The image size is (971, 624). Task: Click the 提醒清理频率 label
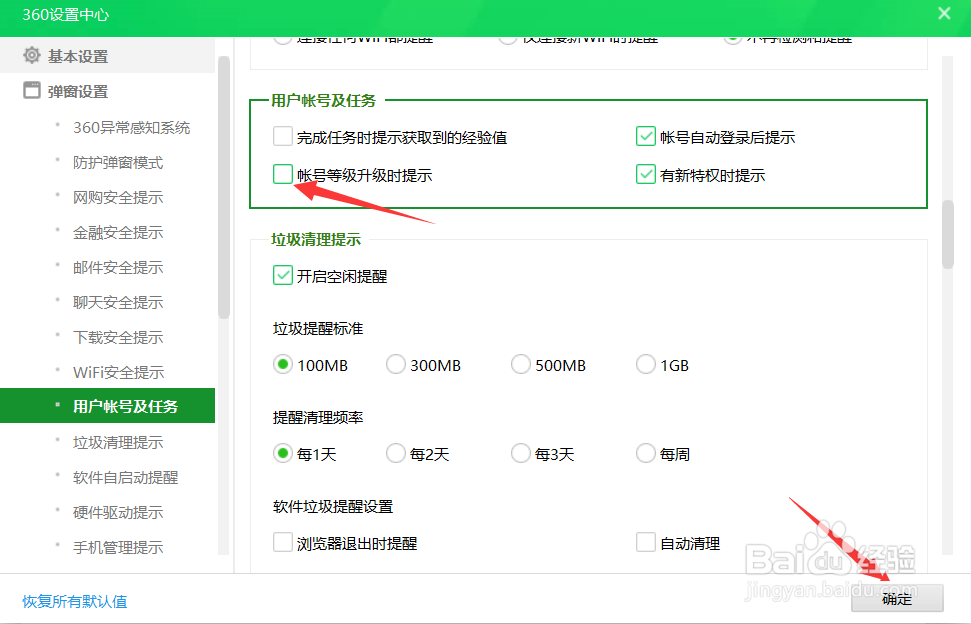[318, 418]
